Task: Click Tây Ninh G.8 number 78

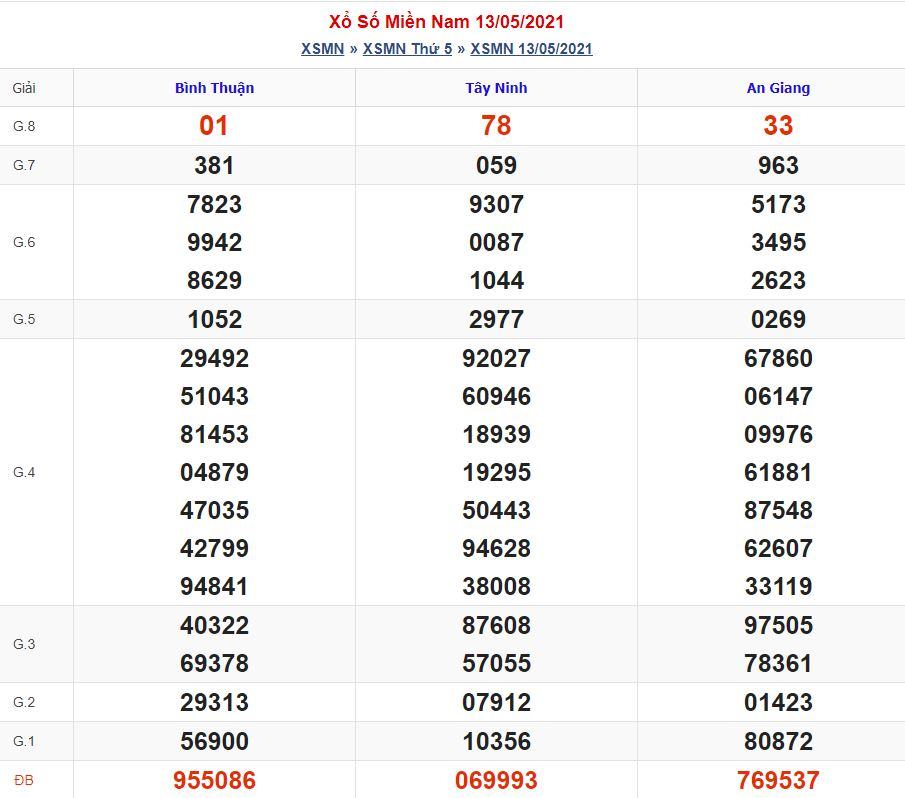Action: point(496,125)
